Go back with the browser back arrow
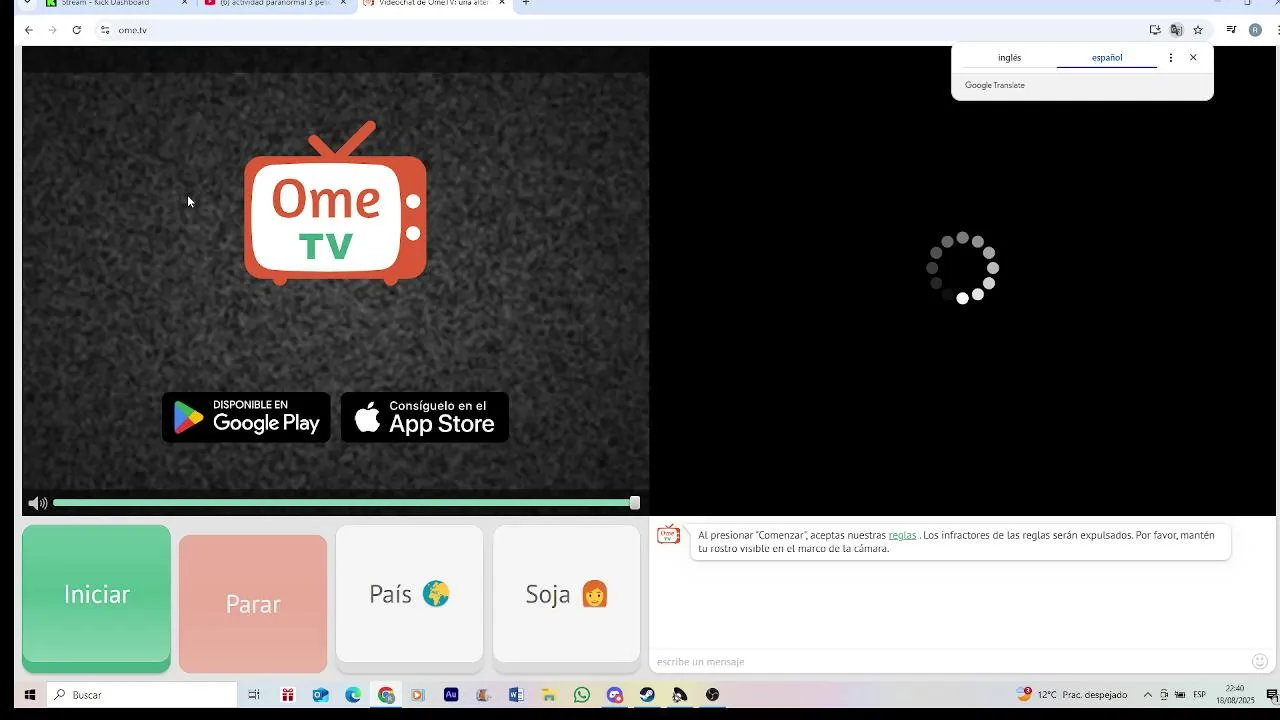 (29, 30)
